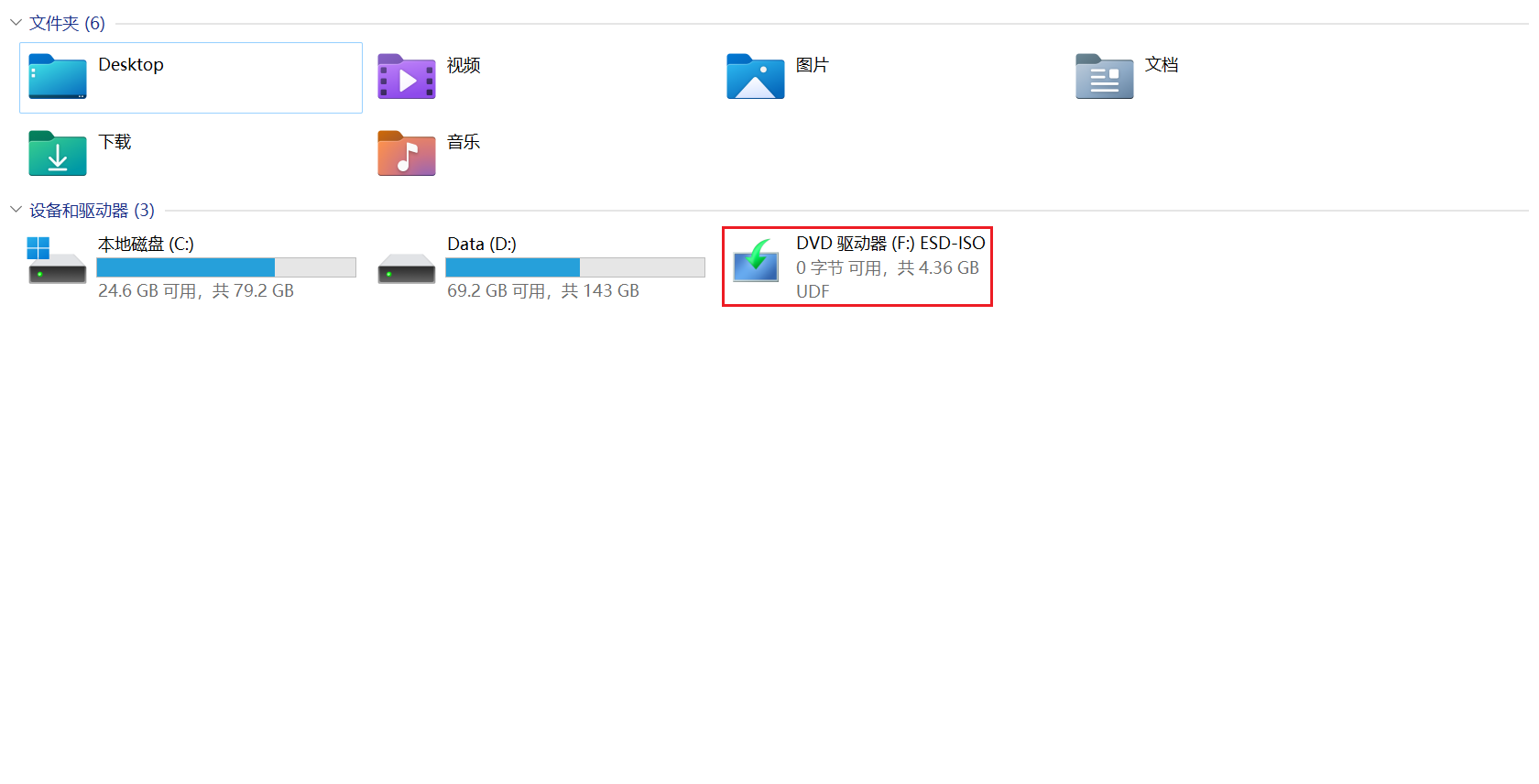The width and height of the screenshot is (1539, 784).
Task: Click the DVD 驱动器 (F:) ESD-ISO label
Action: (890, 243)
